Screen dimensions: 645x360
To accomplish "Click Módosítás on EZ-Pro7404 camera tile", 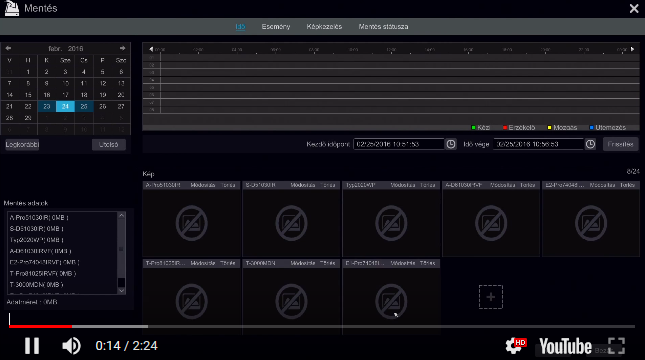I will point(602,185).
